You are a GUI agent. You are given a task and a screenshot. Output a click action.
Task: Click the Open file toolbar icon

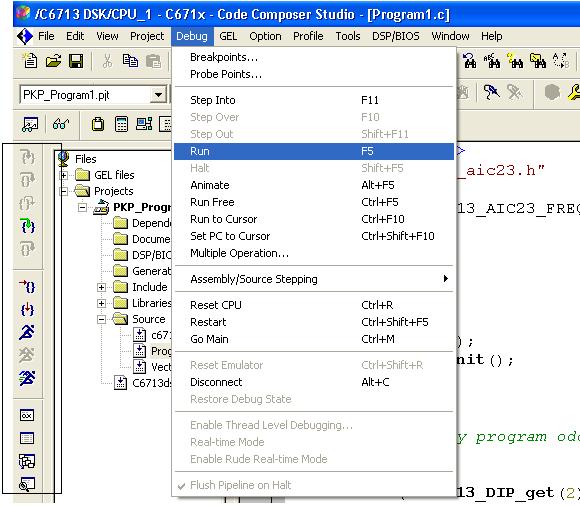click(53, 61)
